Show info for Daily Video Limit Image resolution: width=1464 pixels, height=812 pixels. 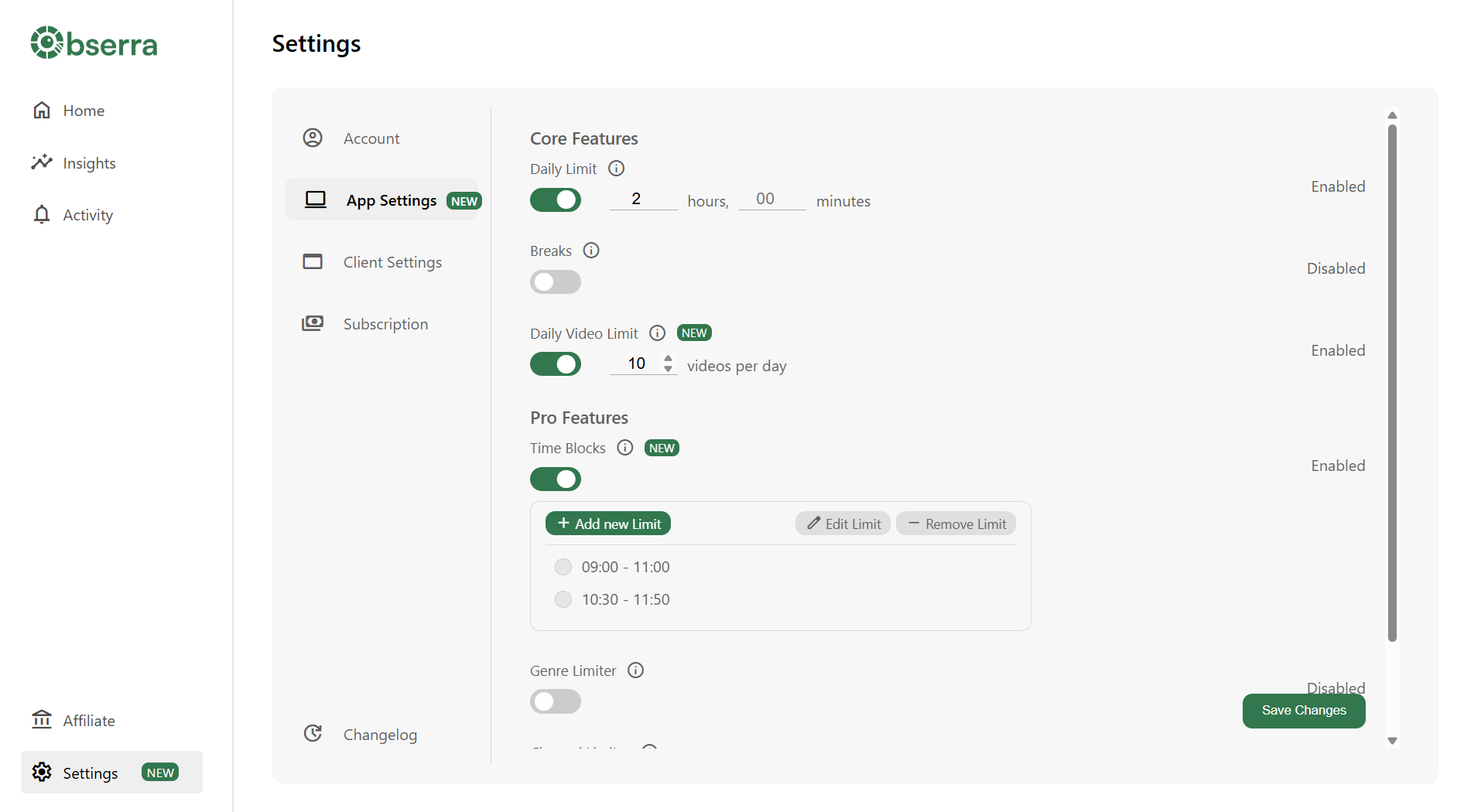[657, 333]
